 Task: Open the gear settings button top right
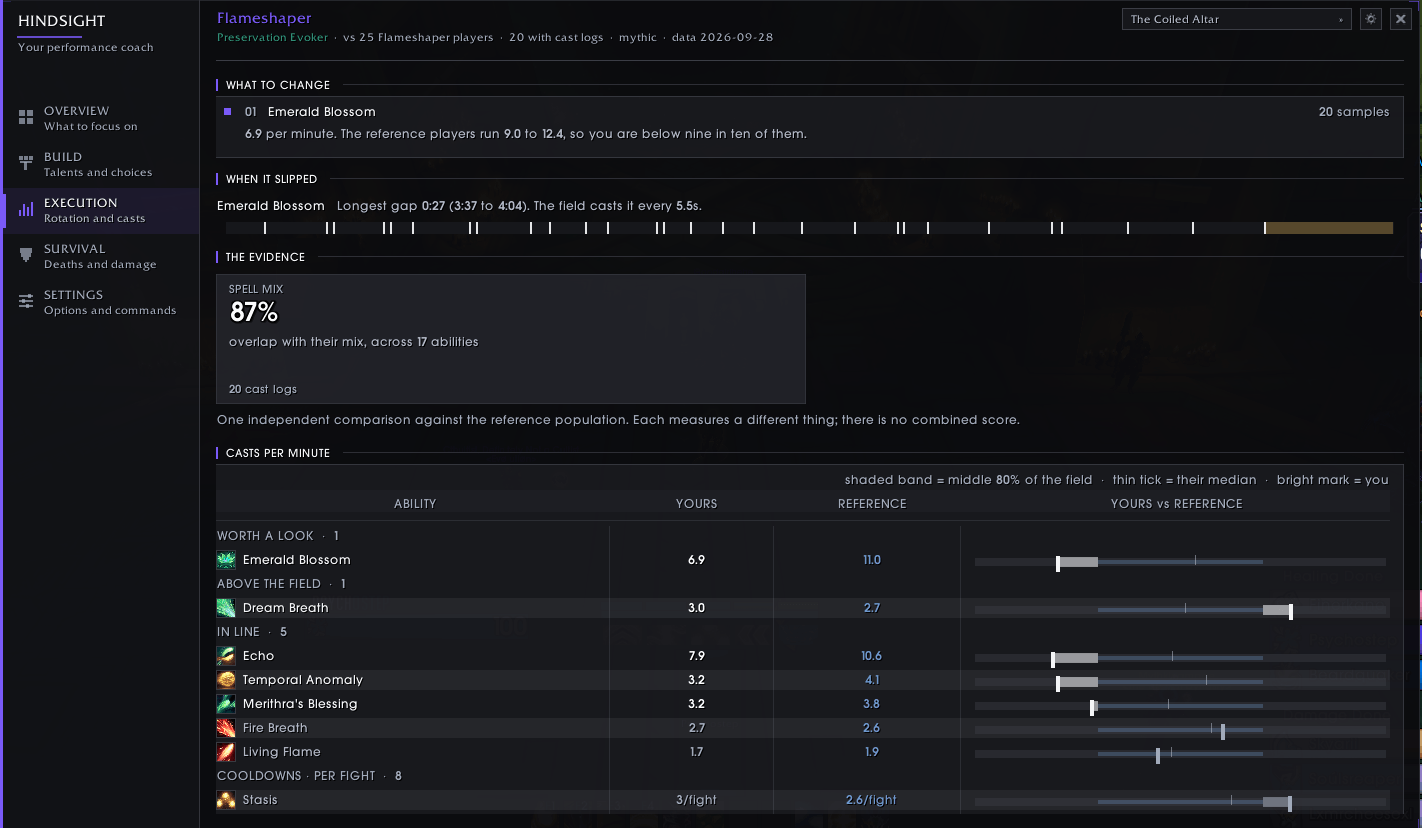tap(1370, 19)
